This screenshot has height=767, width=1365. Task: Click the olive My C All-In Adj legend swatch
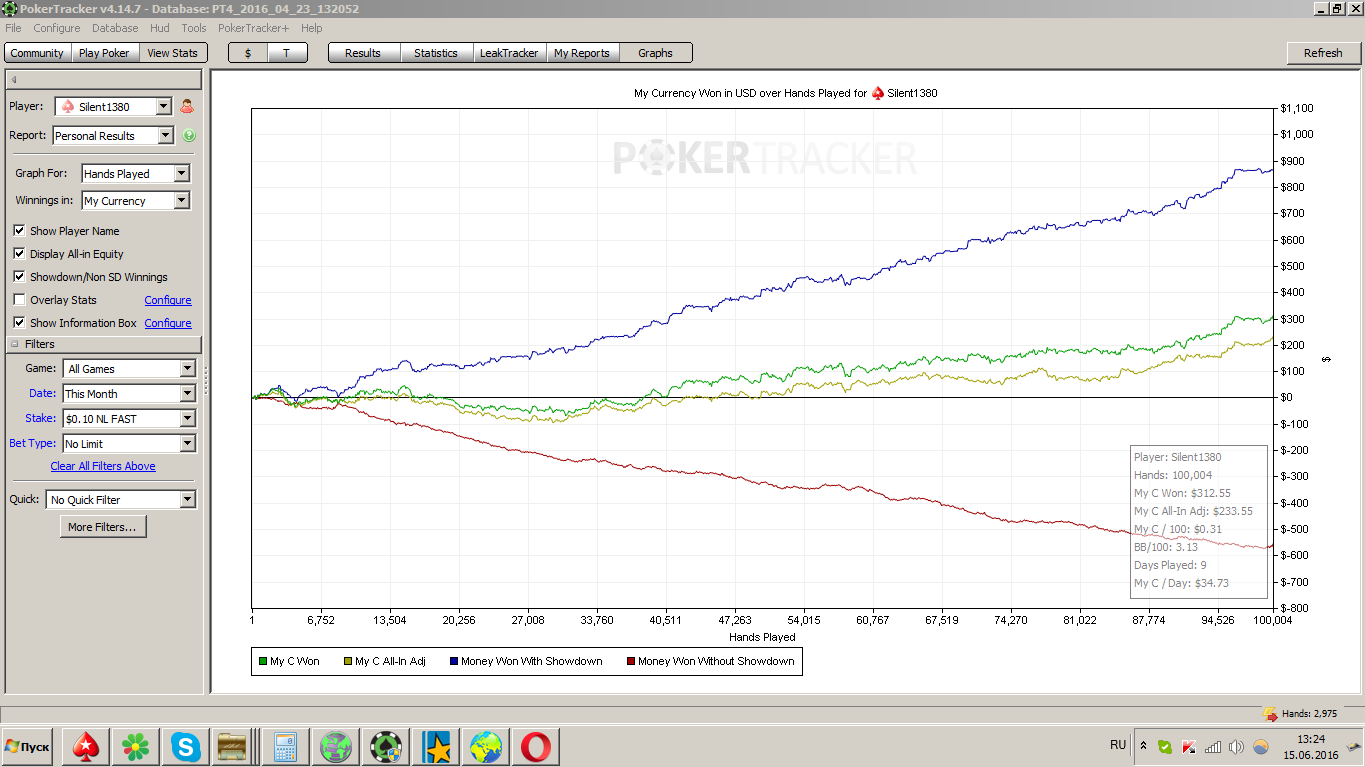(348, 661)
